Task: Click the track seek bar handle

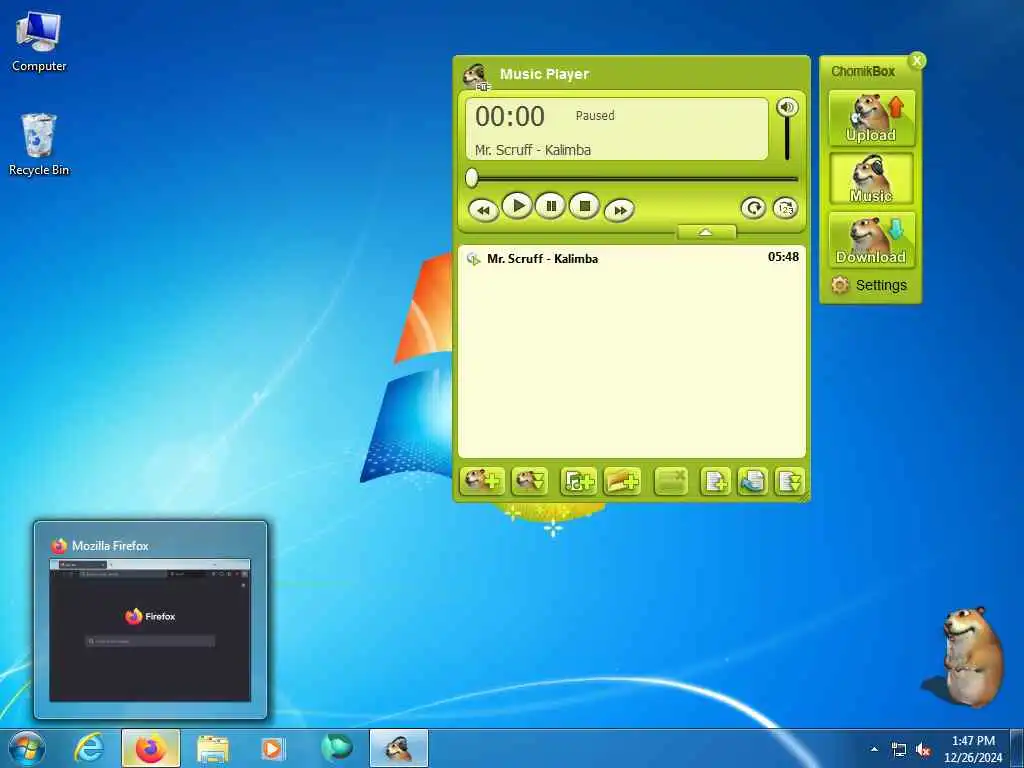Action: [x=472, y=178]
